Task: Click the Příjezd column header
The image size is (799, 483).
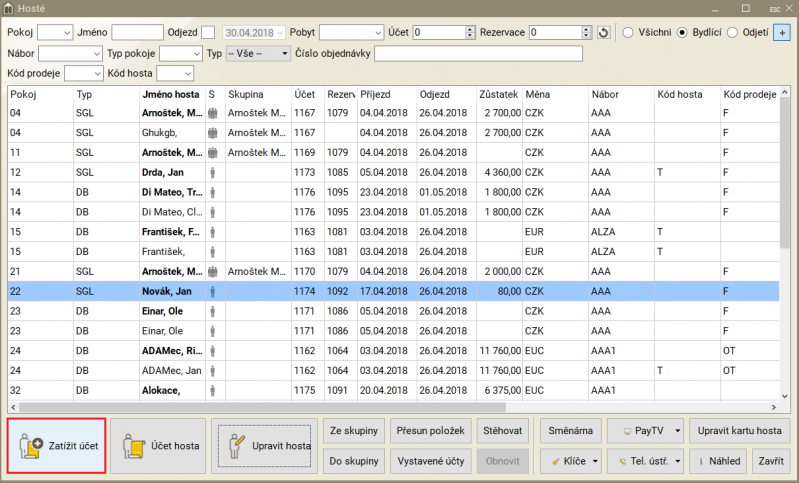Action: click(x=386, y=93)
